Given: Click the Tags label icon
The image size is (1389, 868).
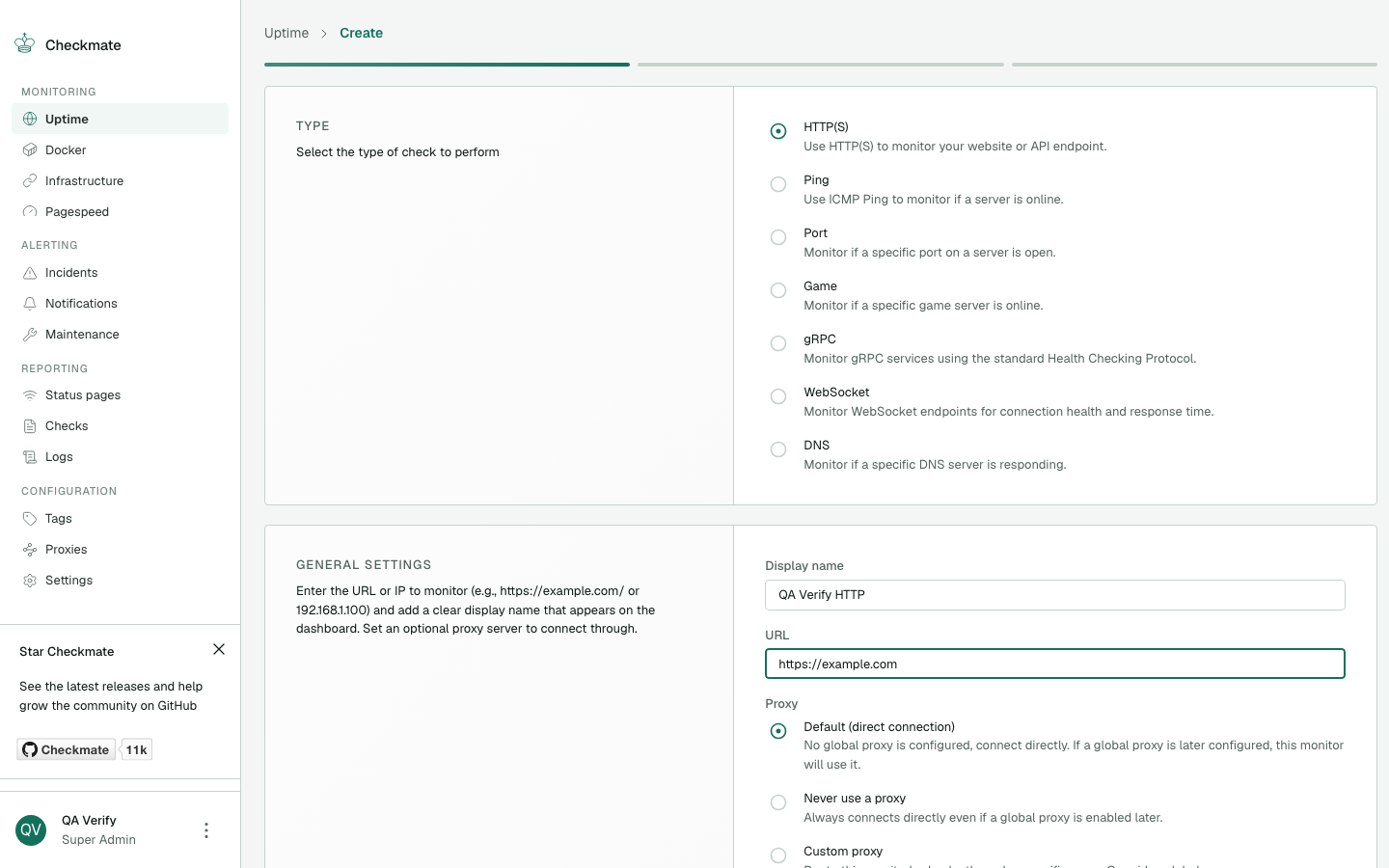Looking at the screenshot, I should (30, 518).
